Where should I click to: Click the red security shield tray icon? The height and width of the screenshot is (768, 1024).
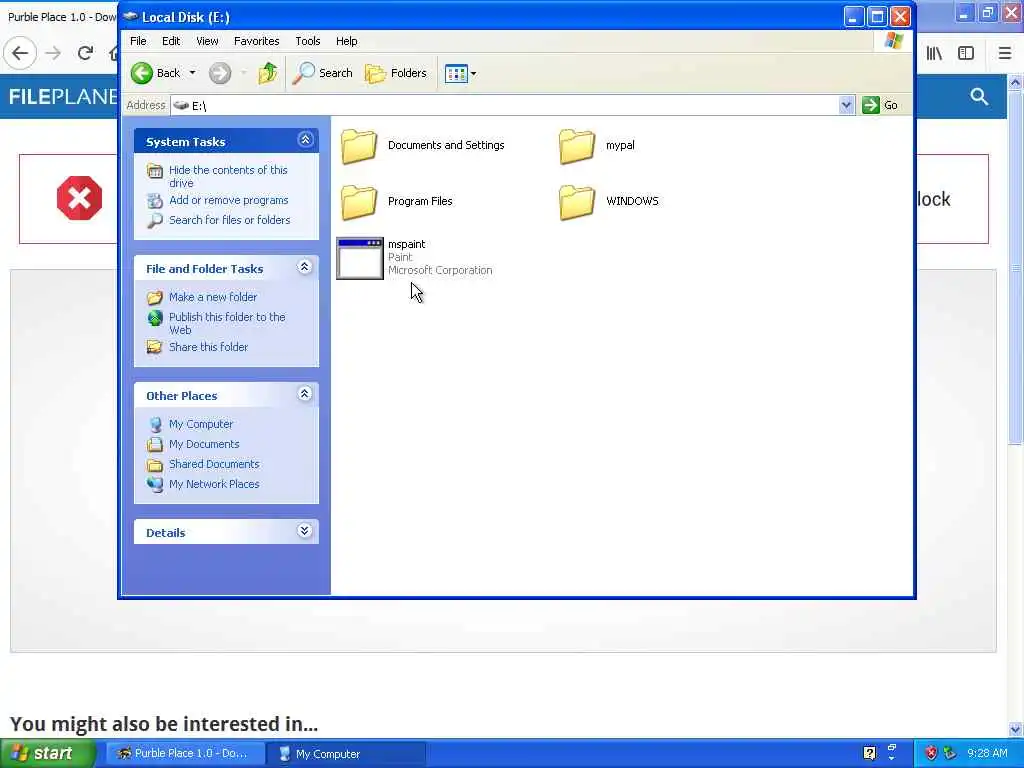[931, 754]
